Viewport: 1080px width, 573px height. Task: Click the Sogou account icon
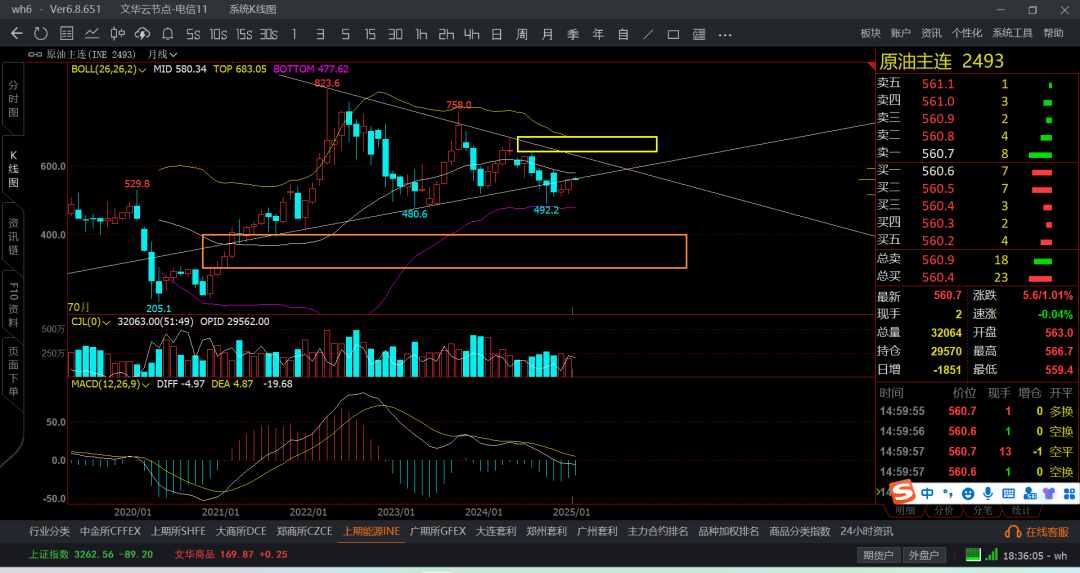pos(1030,493)
